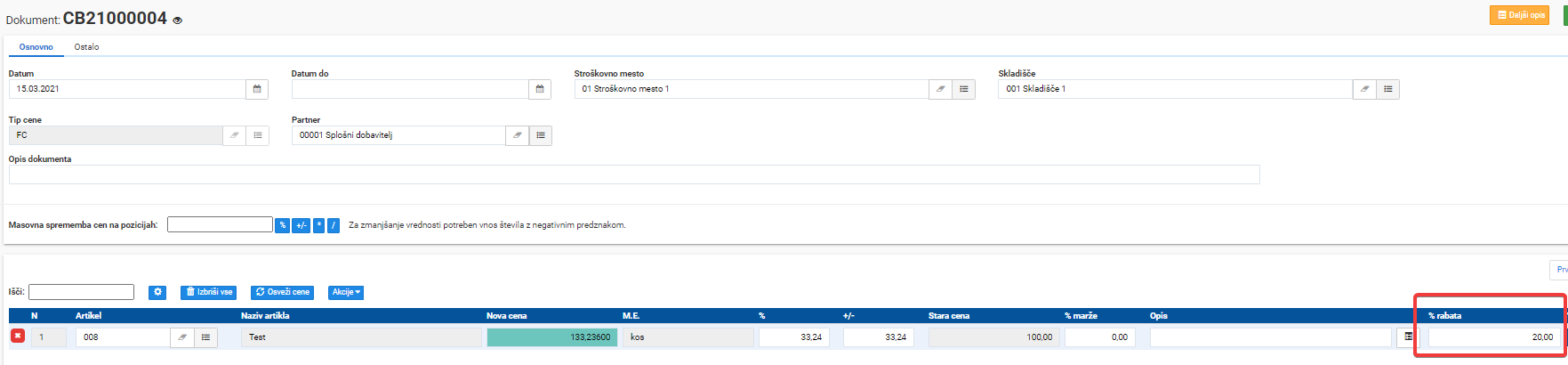Image resolution: width=1568 pixels, height=365 pixels.
Task: Apply plus/minus mass price change
Action: [x=302, y=225]
